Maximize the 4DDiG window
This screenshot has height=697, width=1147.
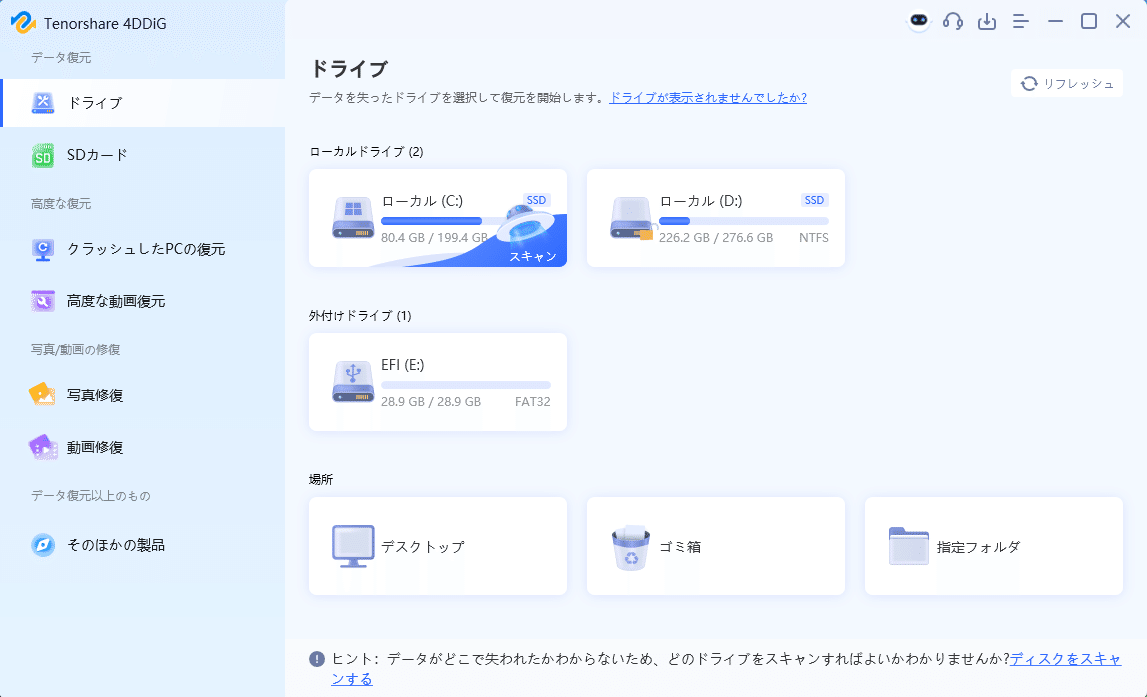[x=1088, y=21]
